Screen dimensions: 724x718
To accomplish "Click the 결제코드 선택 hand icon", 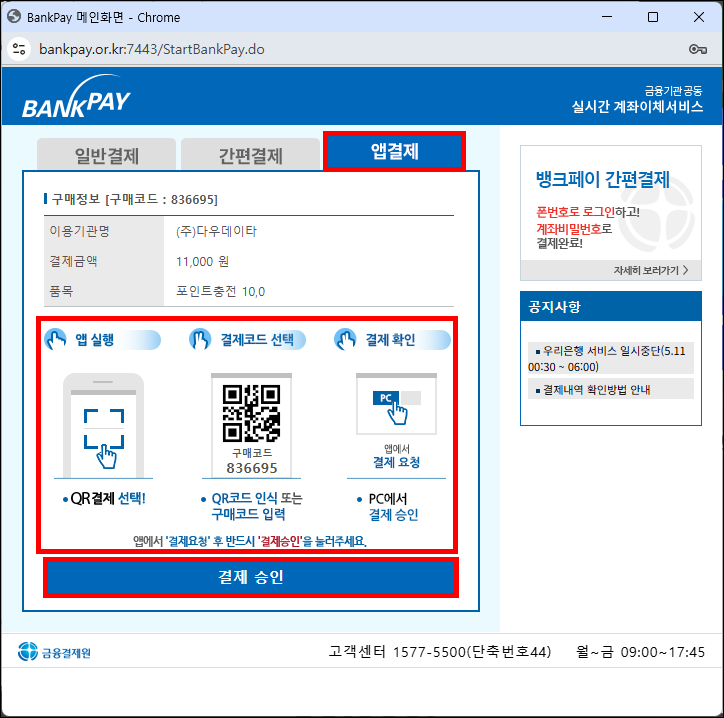I will click(x=200, y=340).
